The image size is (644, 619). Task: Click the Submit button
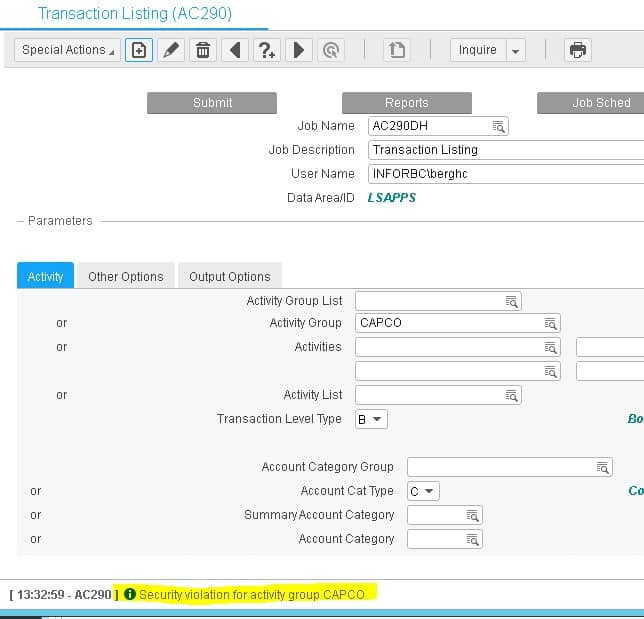212,103
